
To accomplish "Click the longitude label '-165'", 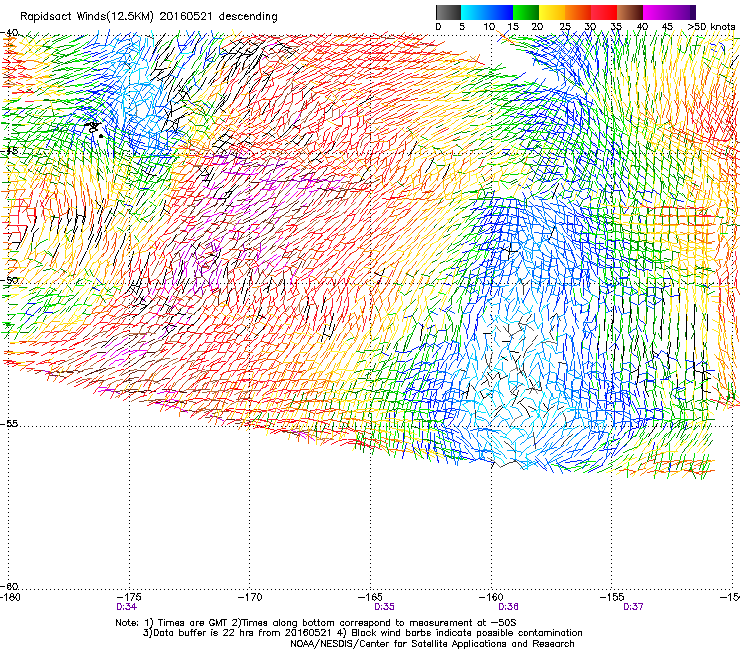I will 370,597.
